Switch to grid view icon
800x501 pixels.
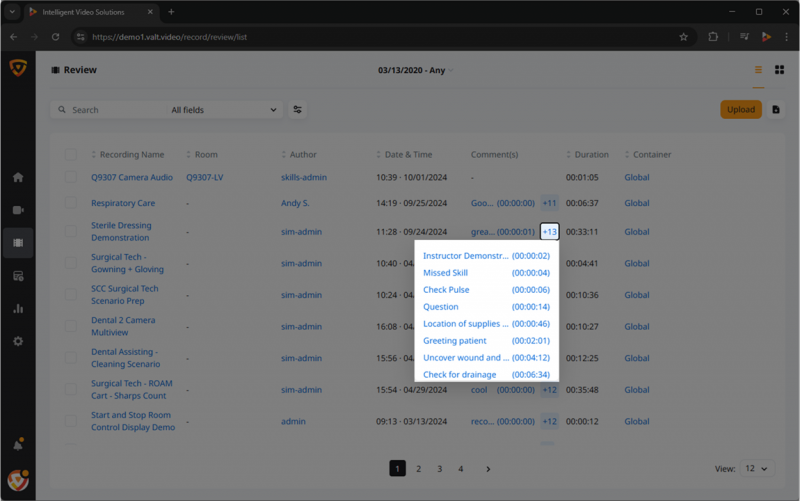coord(779,70)
